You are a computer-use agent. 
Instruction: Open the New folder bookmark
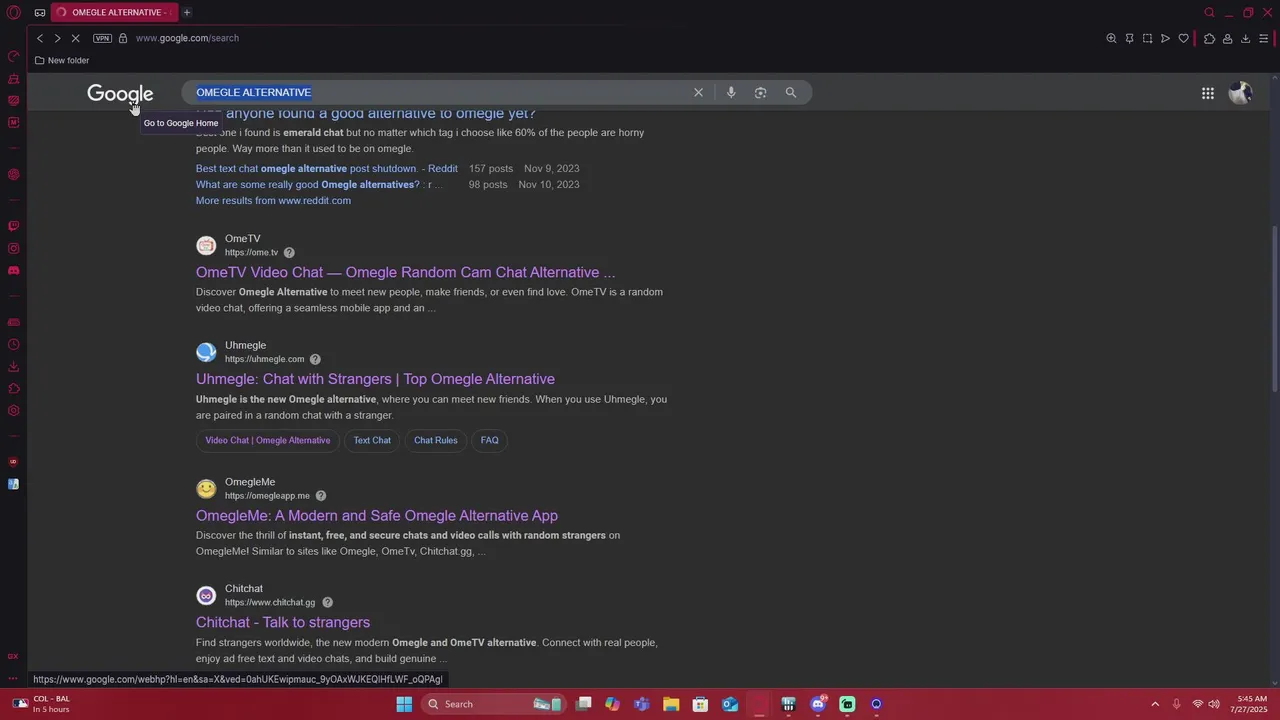(x=62, y=60)
